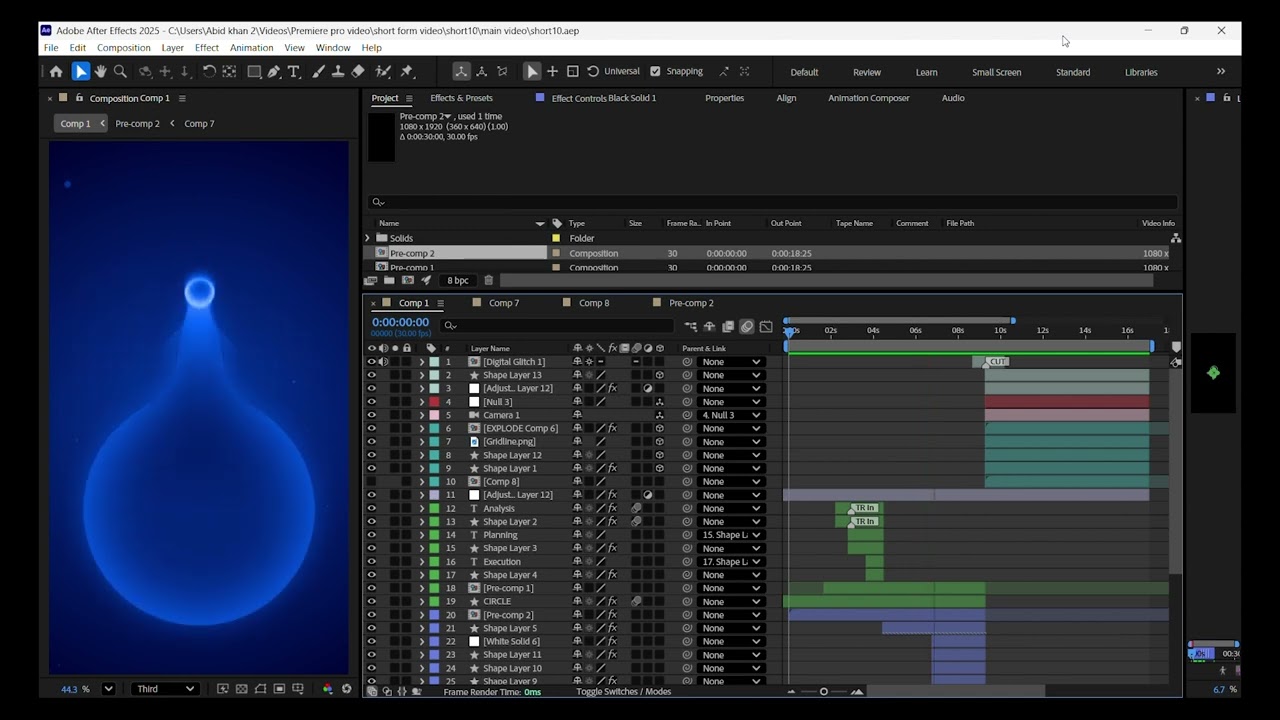The width and height of the screenshot is (1280, 720).
Task: Toggle the Snapping checkbox
Action: coord(655,72)
